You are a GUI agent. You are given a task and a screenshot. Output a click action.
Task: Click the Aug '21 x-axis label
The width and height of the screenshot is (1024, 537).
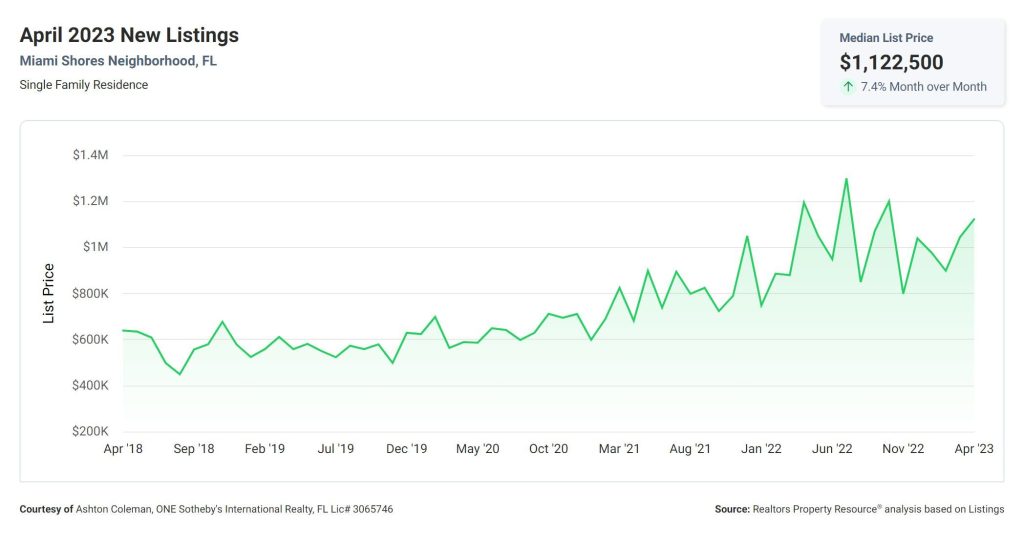pyautogui.click(x=690, y=449)
